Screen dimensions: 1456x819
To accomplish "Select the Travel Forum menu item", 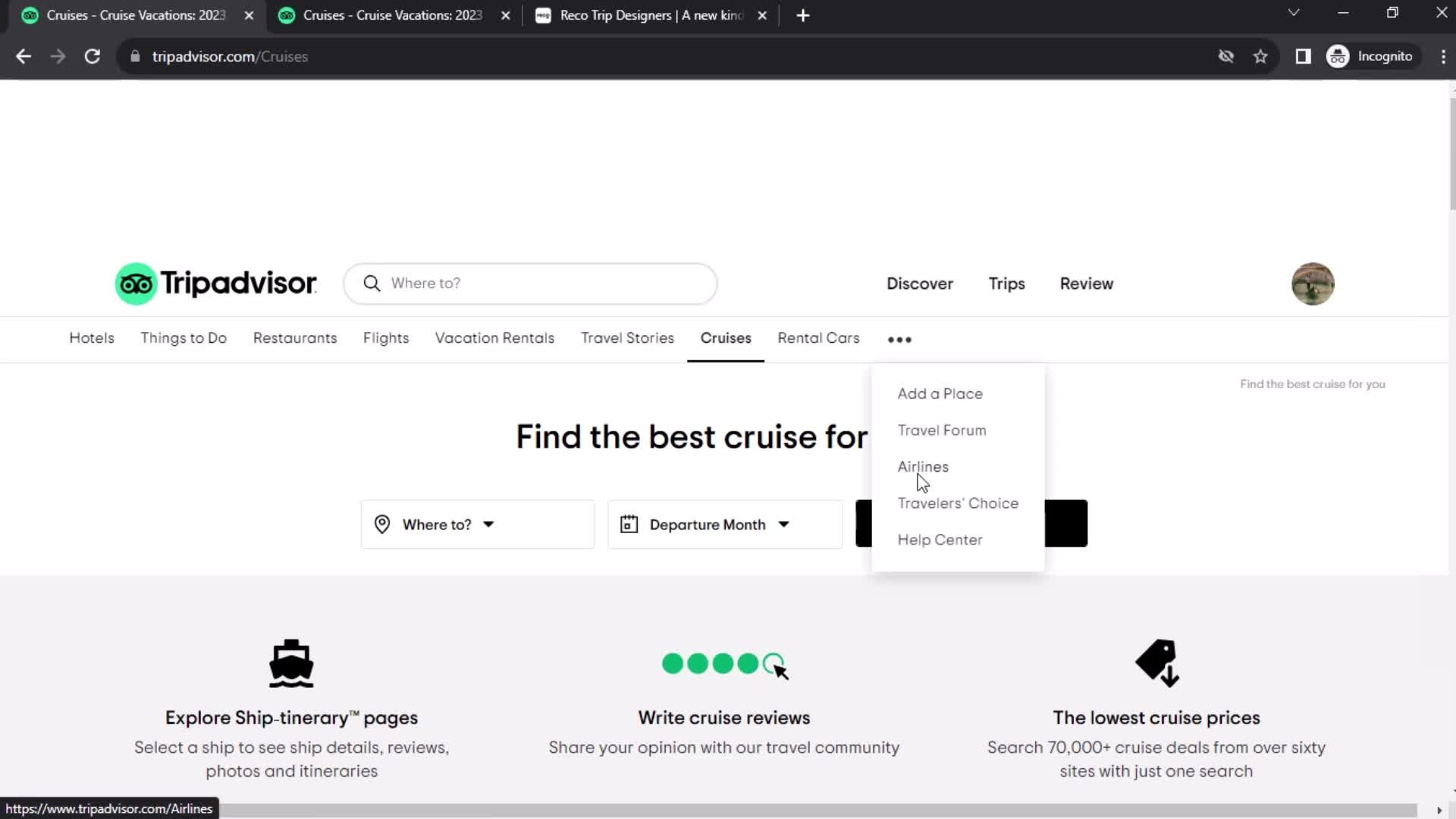I will pyautogui.click(x=942, y=430).
